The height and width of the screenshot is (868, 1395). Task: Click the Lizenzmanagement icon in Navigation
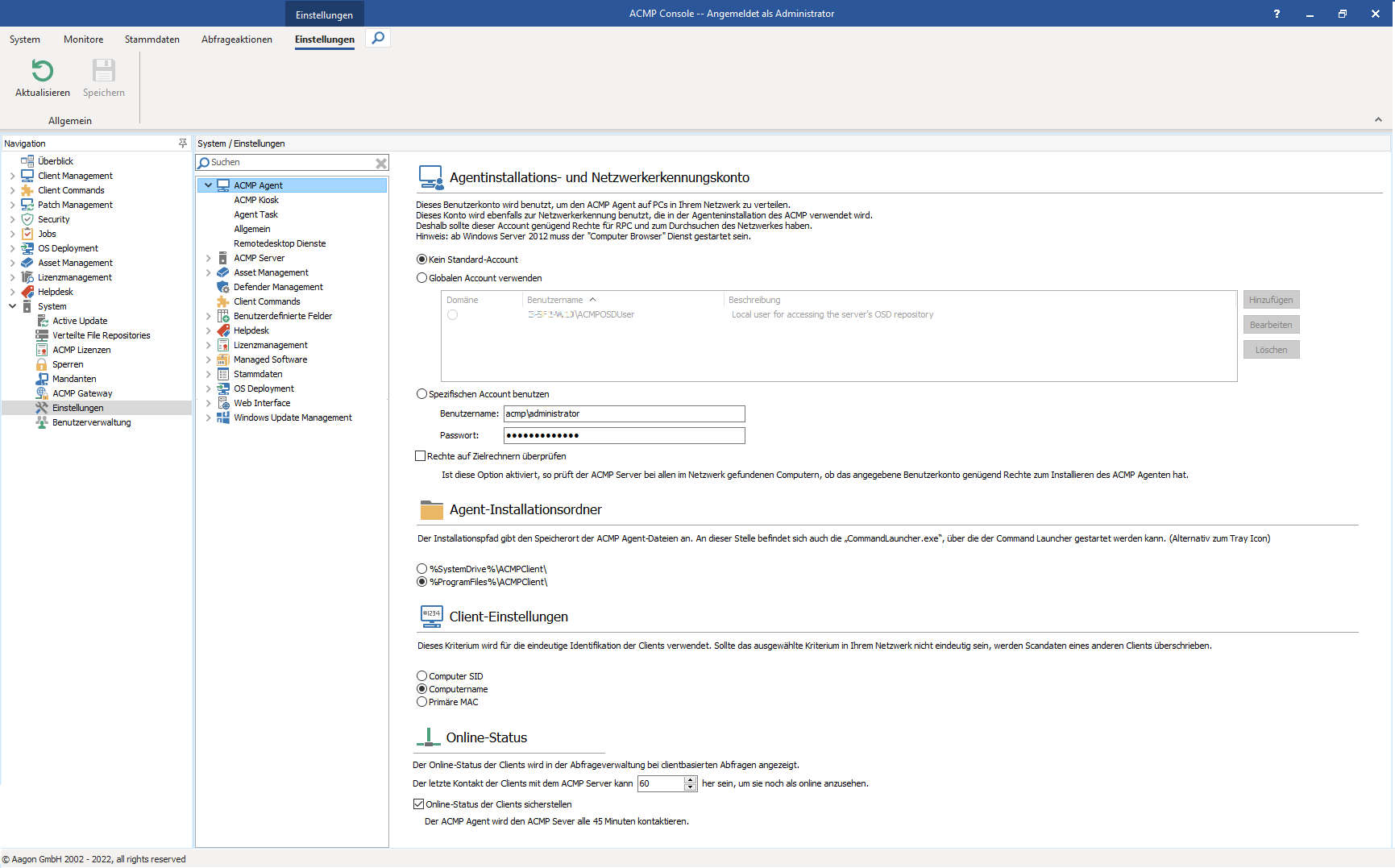point(27,277)
